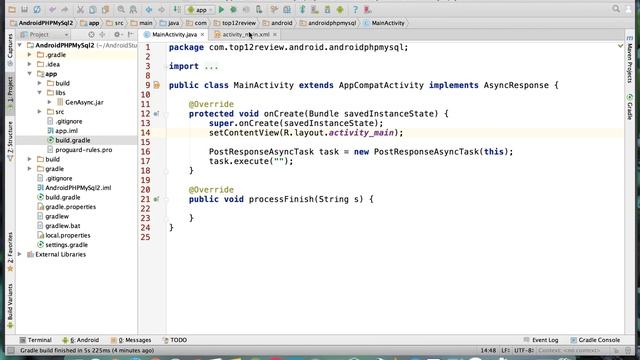Click the Sync Project with Gradle icon
Viewport: 640px width, 360px height.
[302, 9]
